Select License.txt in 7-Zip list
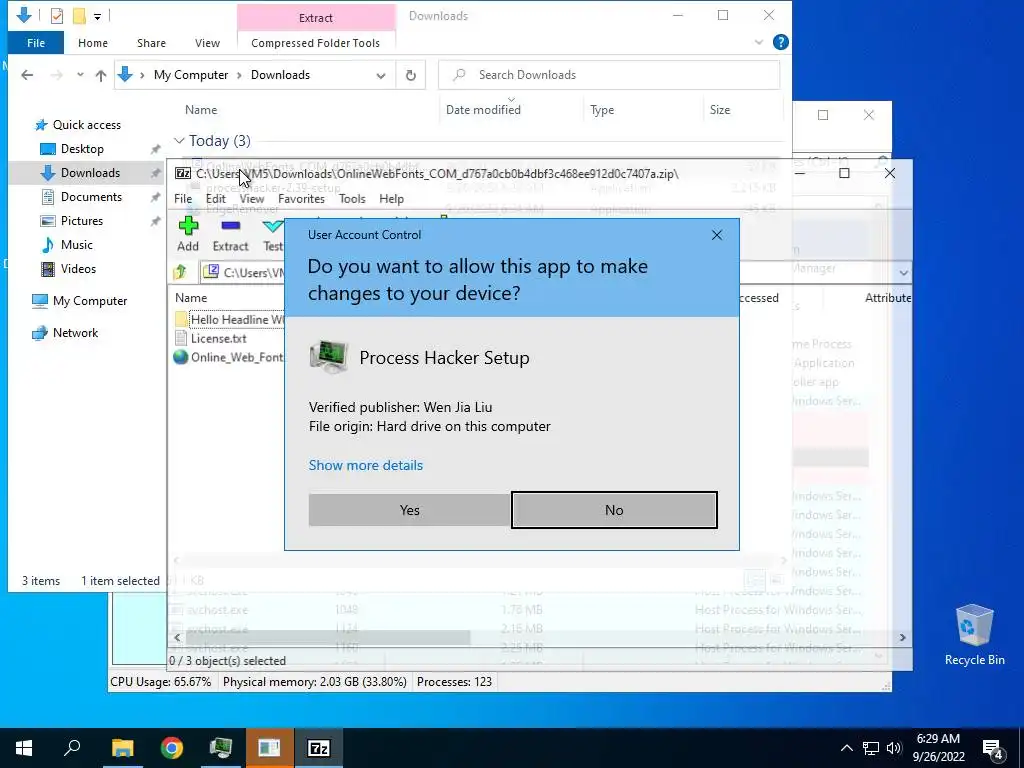The height and width of the screenshot is (768, 1024). [210, 338]
